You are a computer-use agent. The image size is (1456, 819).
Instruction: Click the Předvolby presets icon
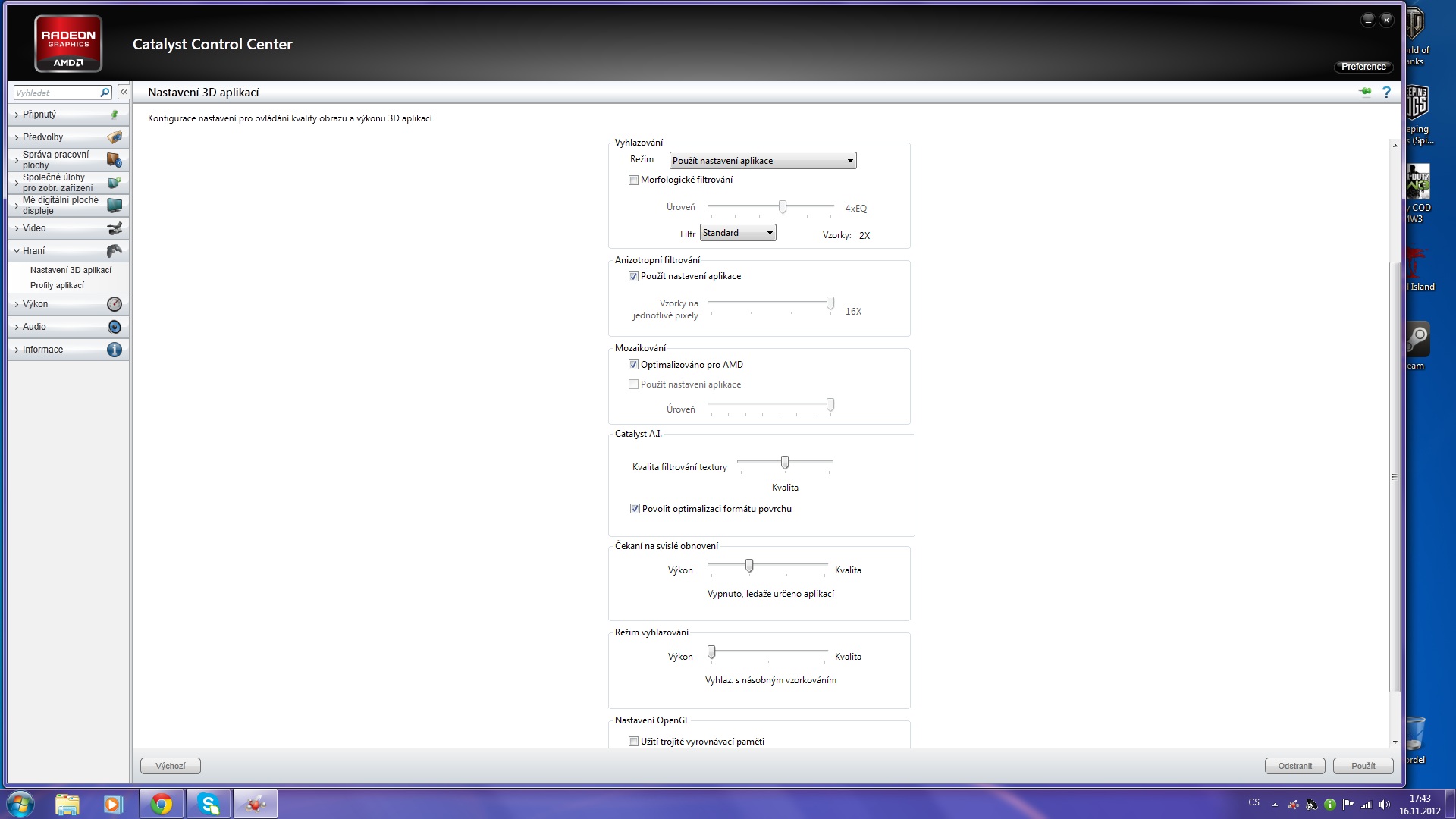coord(115,137)
